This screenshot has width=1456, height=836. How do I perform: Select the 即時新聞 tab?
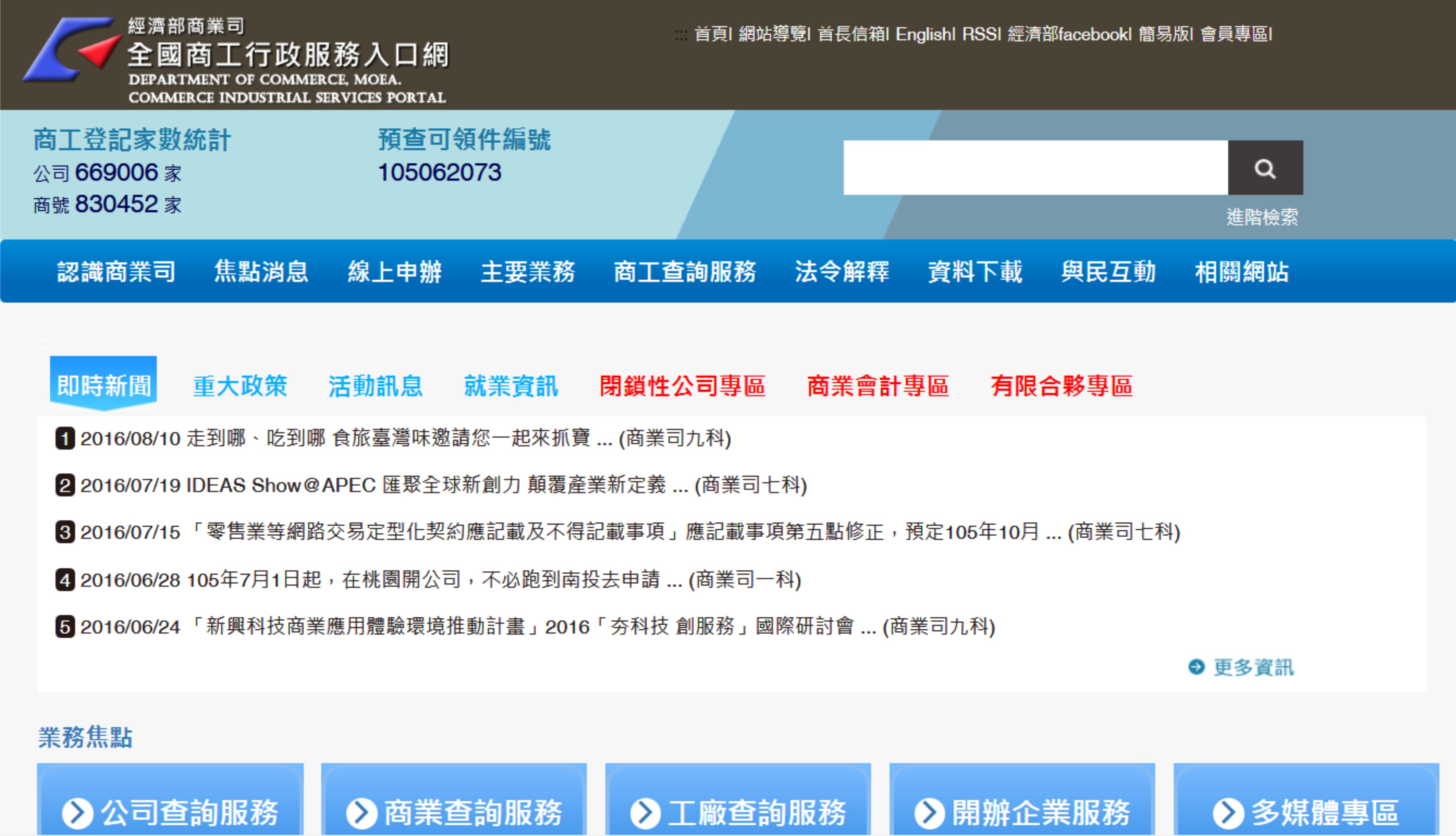coord(103,383)
